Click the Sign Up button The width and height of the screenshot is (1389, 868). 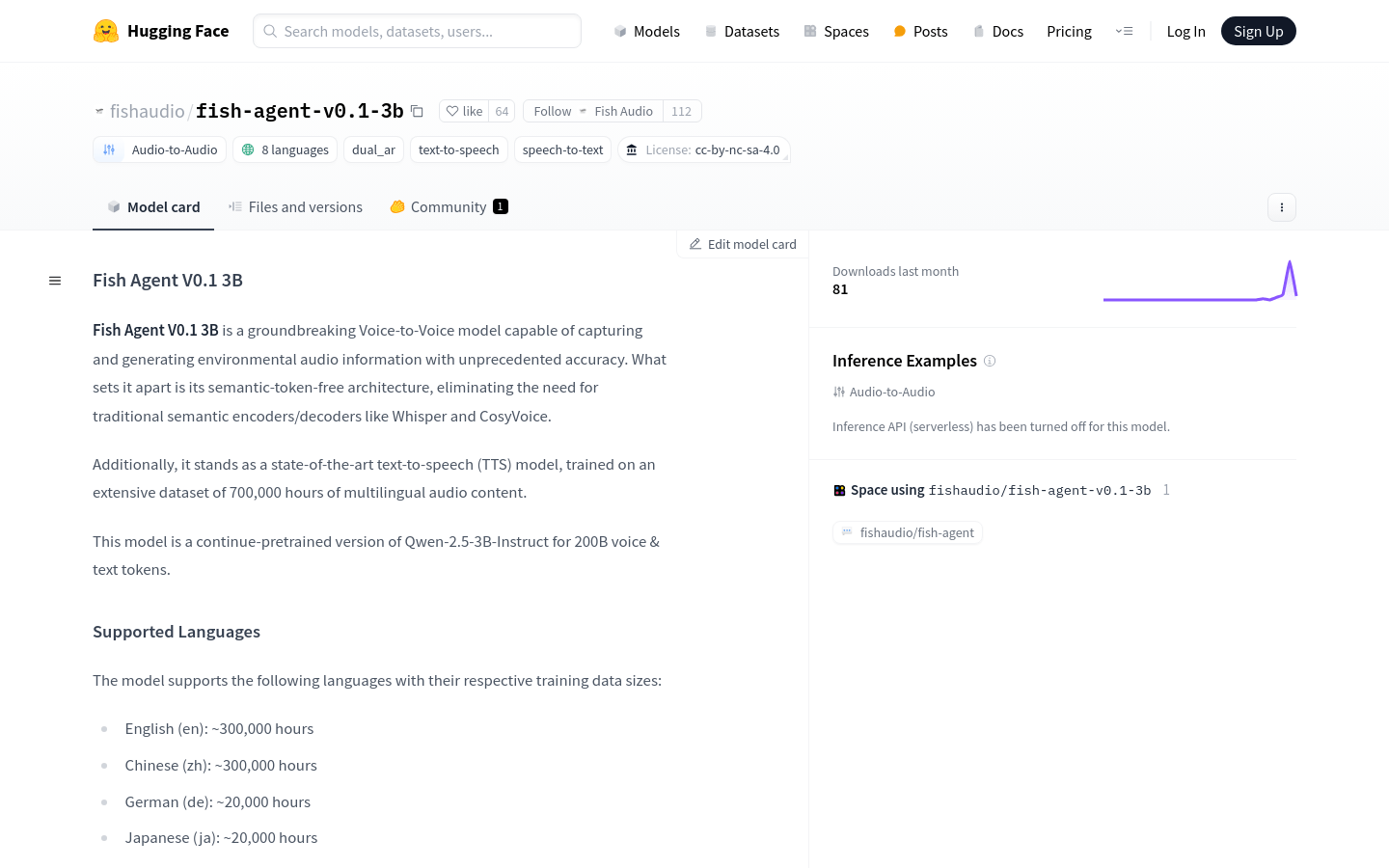pos(1258,31)
